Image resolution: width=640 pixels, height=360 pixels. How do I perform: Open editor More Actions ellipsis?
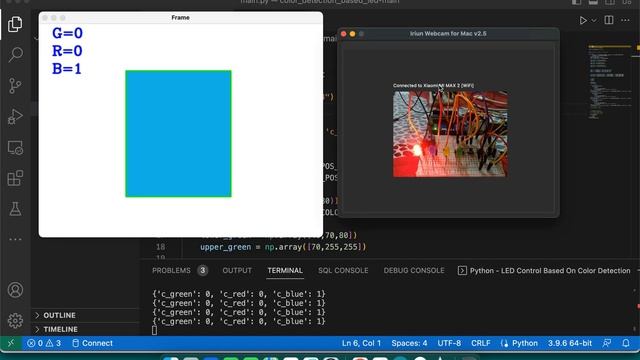(625, 20)
